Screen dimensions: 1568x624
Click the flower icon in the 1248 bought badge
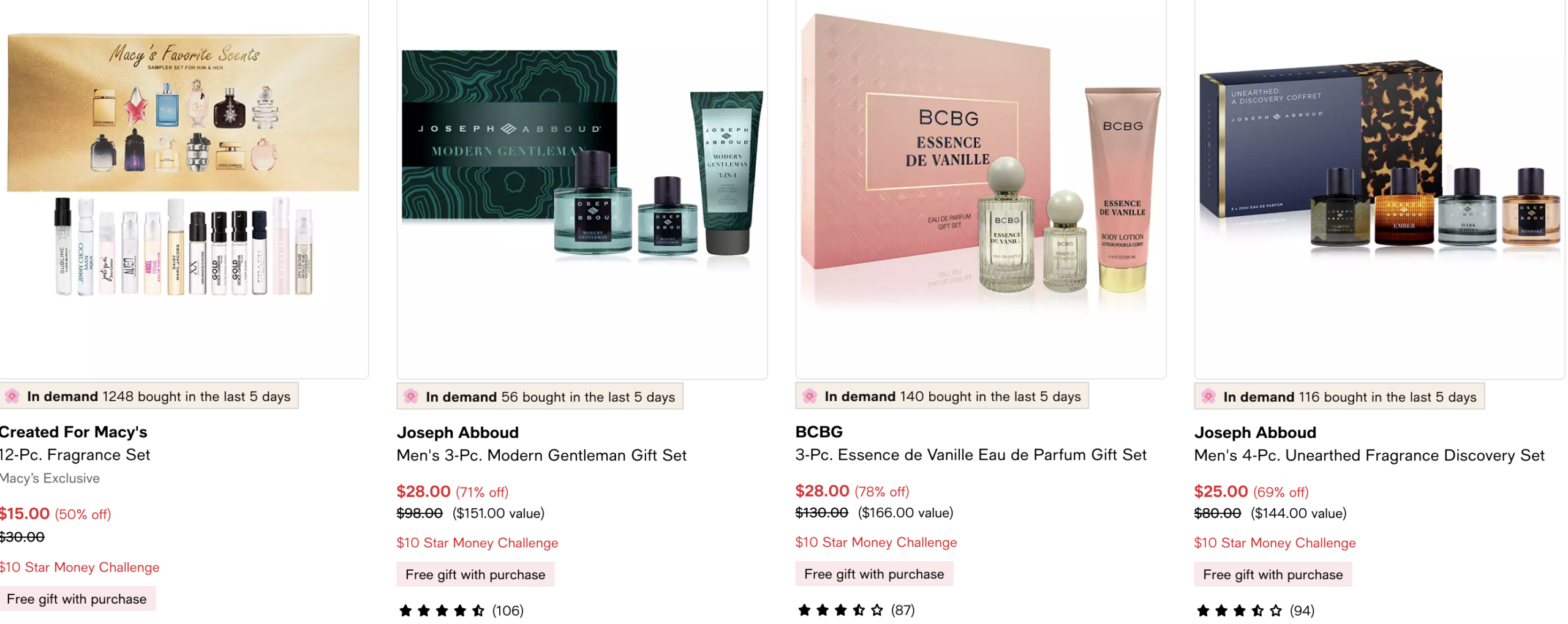coord(12,396)
